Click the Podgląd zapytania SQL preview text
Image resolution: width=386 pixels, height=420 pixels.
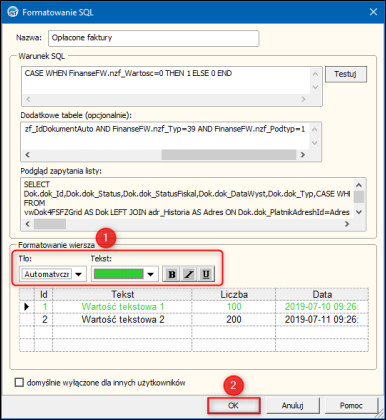187,198
